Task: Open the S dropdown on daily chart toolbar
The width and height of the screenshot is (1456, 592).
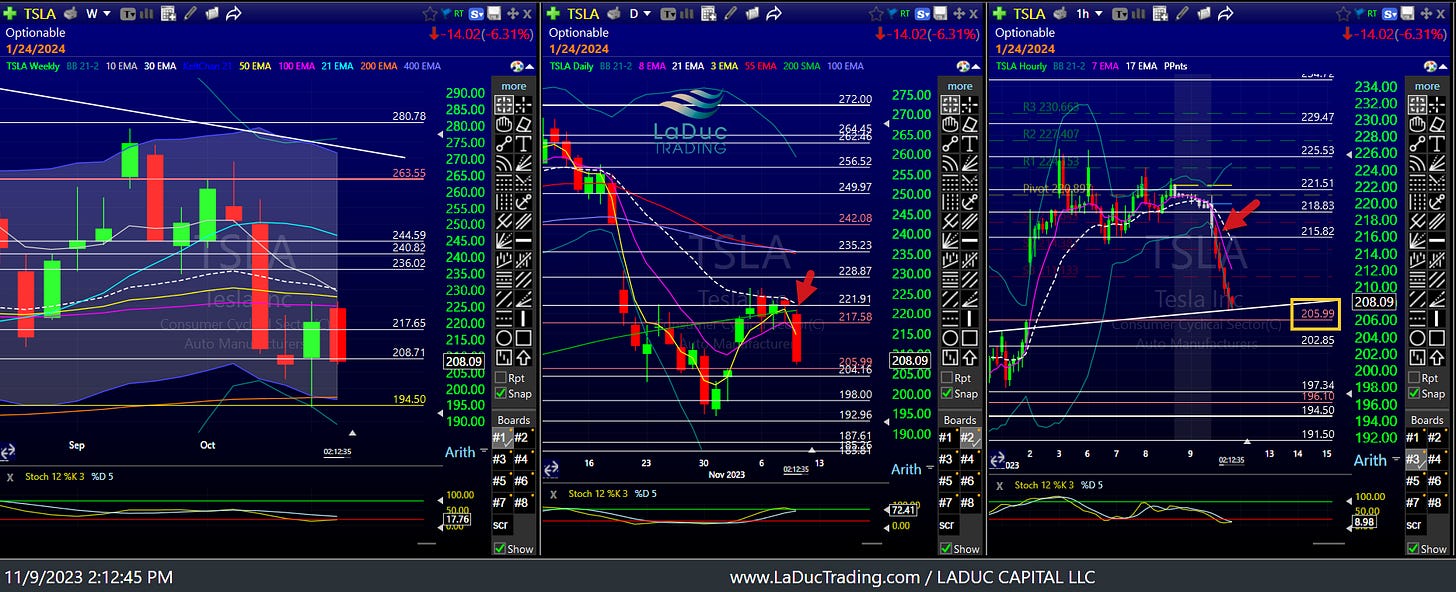Action: (922, 14)
